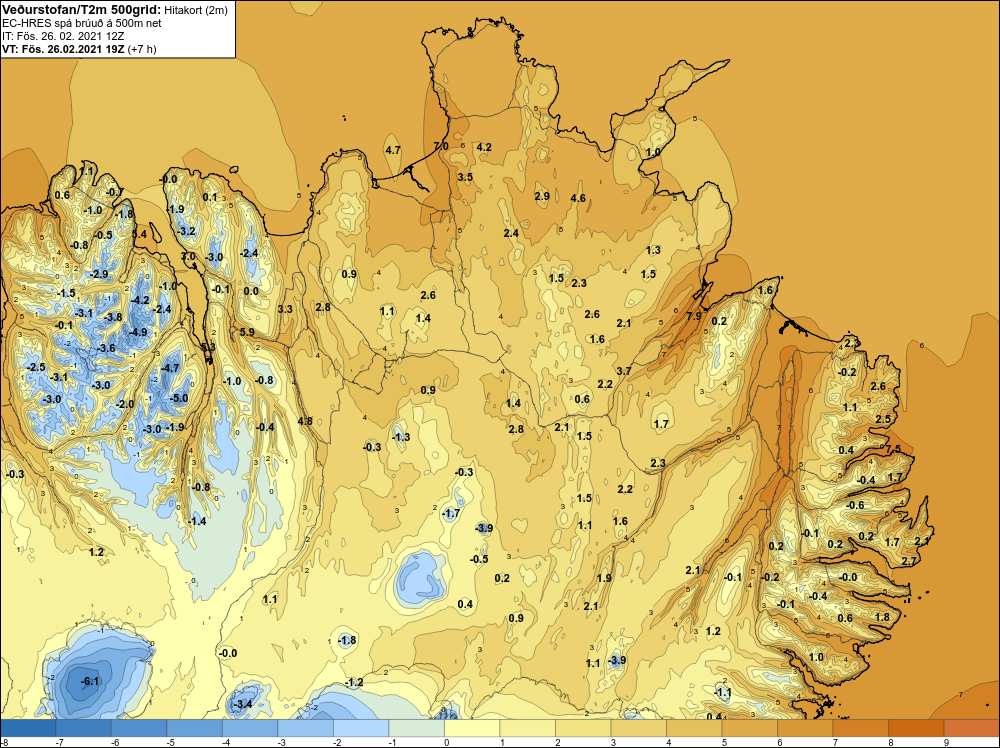Click the legend color box between 1 and 2
Screen dimensions: 1000x748
click(x=527, y=728)
